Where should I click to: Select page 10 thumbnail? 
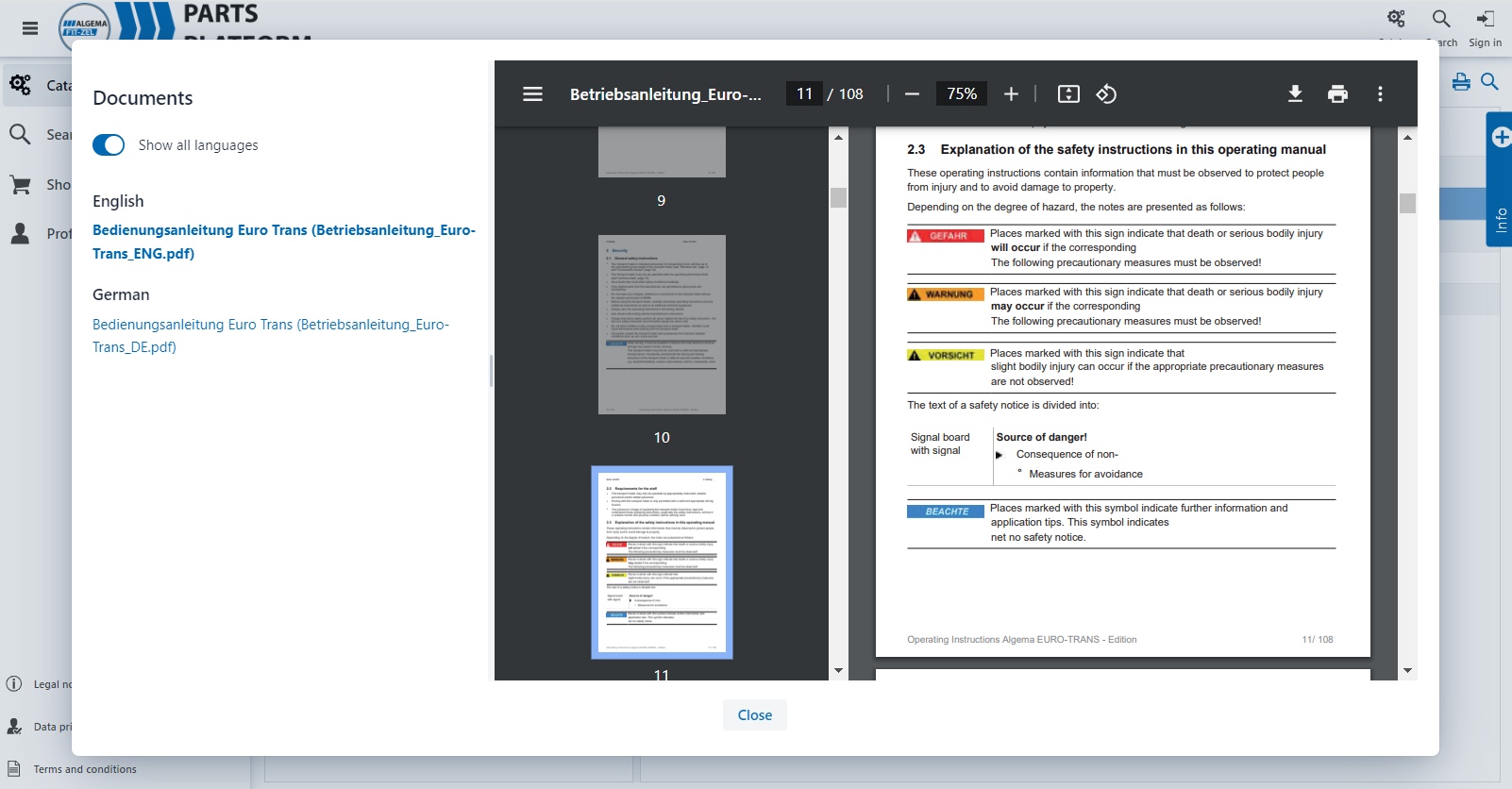(x=662, y=325)
